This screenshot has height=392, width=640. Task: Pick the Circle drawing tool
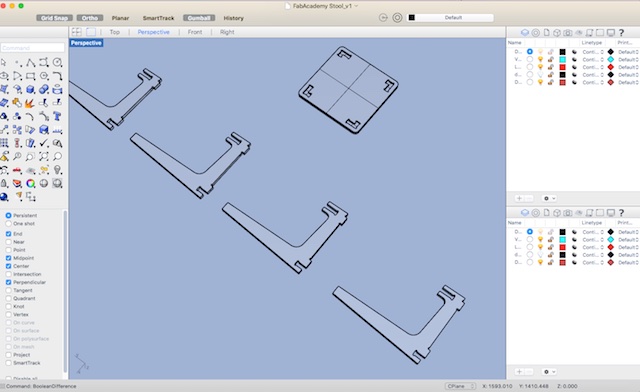click(58, 62)
